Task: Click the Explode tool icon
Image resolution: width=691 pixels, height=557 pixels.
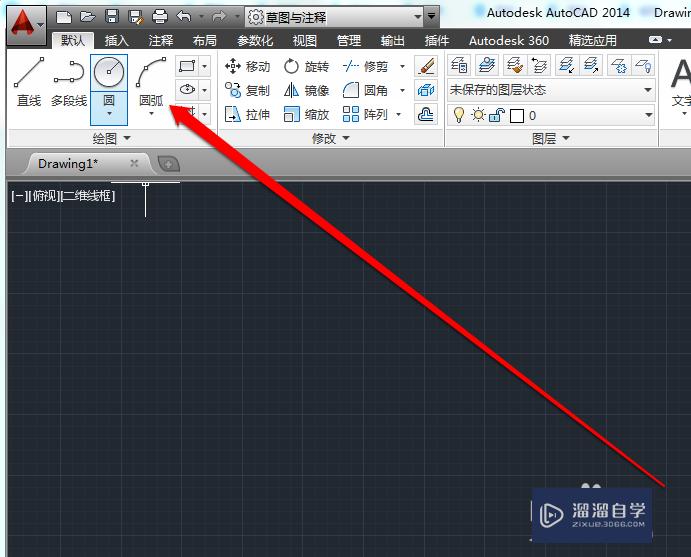Action: (426, 90)
